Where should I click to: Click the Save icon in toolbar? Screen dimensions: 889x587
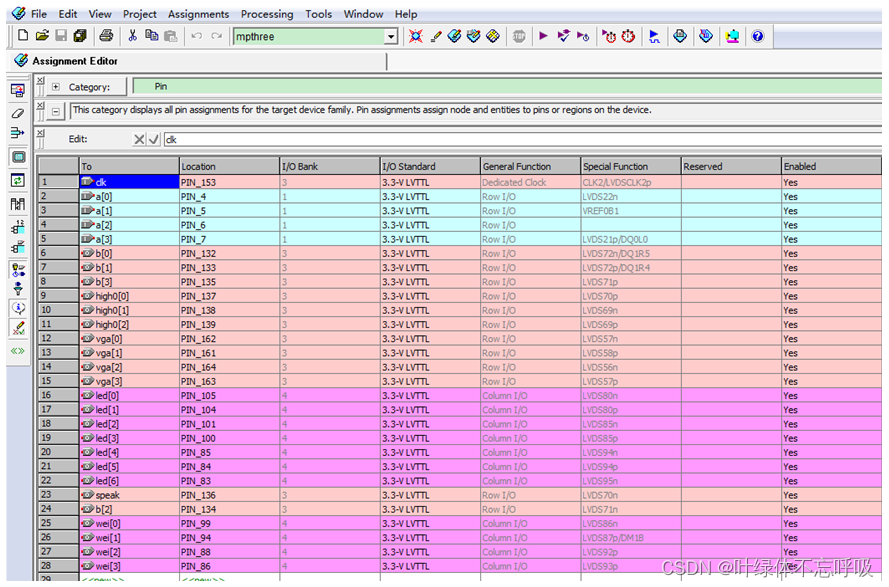tap(61, 36)
